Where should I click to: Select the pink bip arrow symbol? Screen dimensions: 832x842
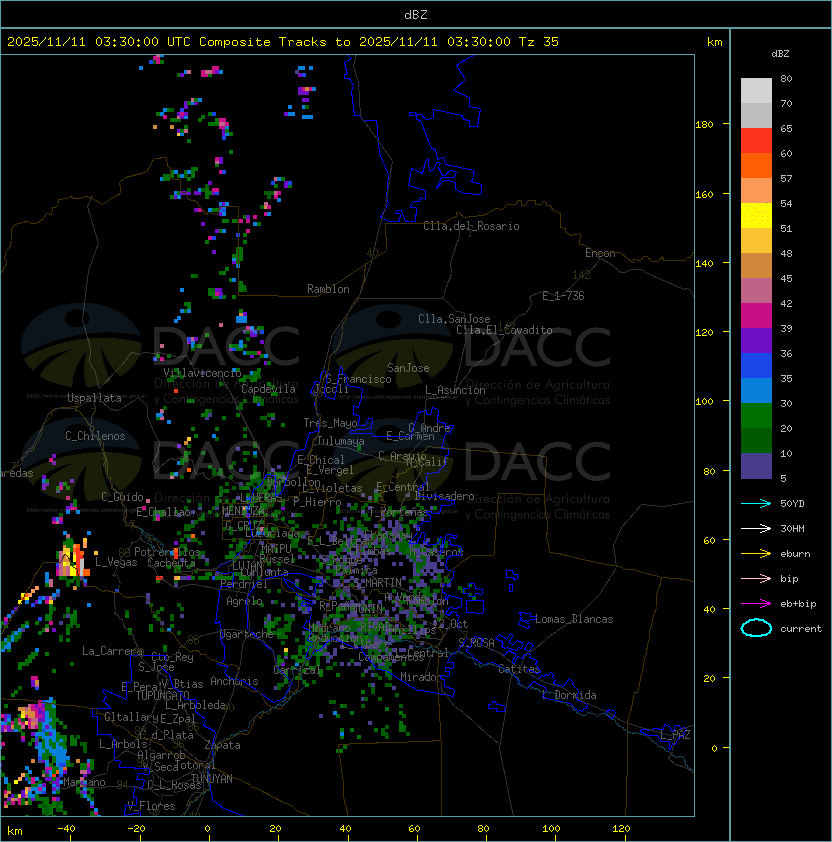(x=756, y=579)
